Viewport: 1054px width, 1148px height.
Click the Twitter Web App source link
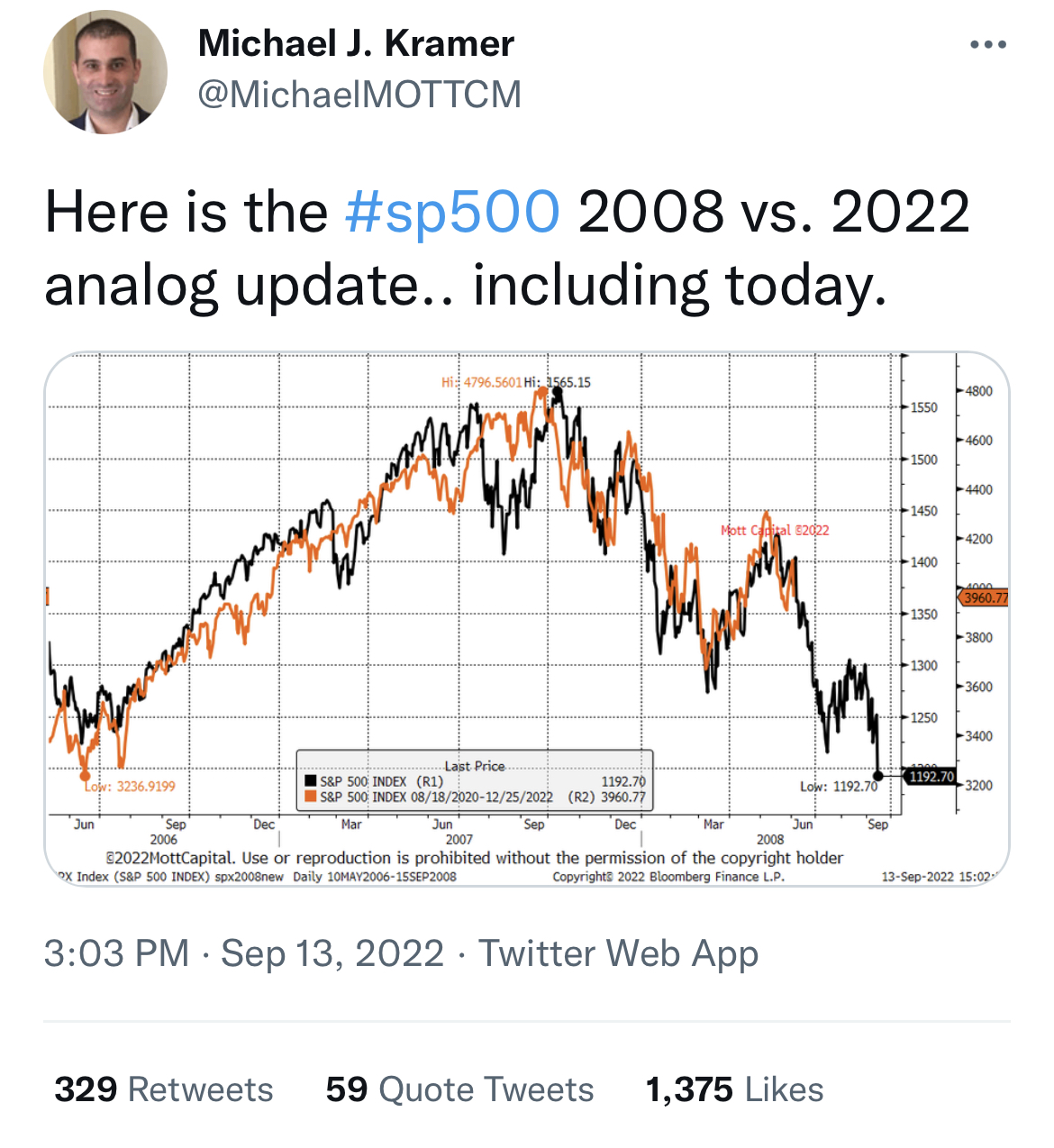618,953
